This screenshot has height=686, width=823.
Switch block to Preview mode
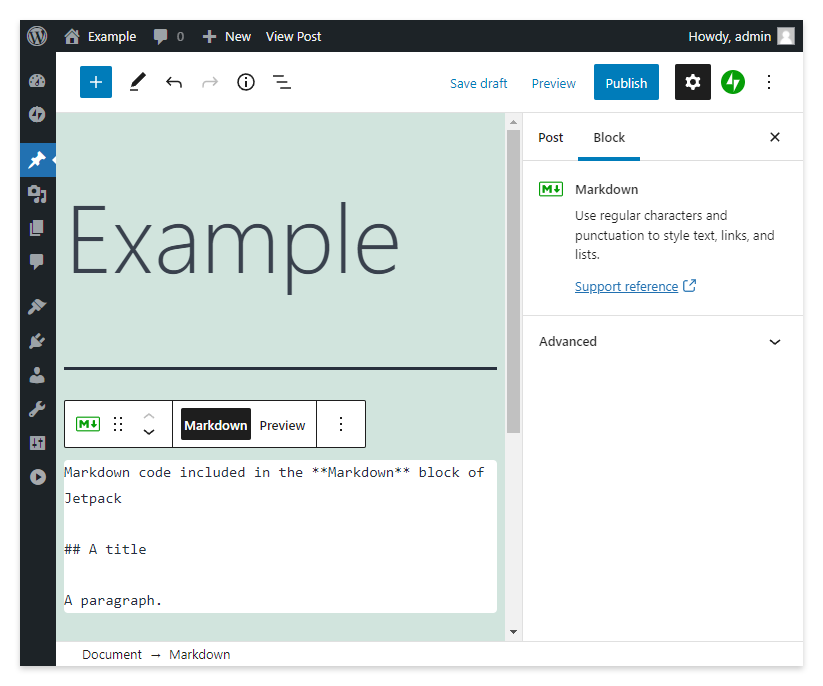[282, 425]
